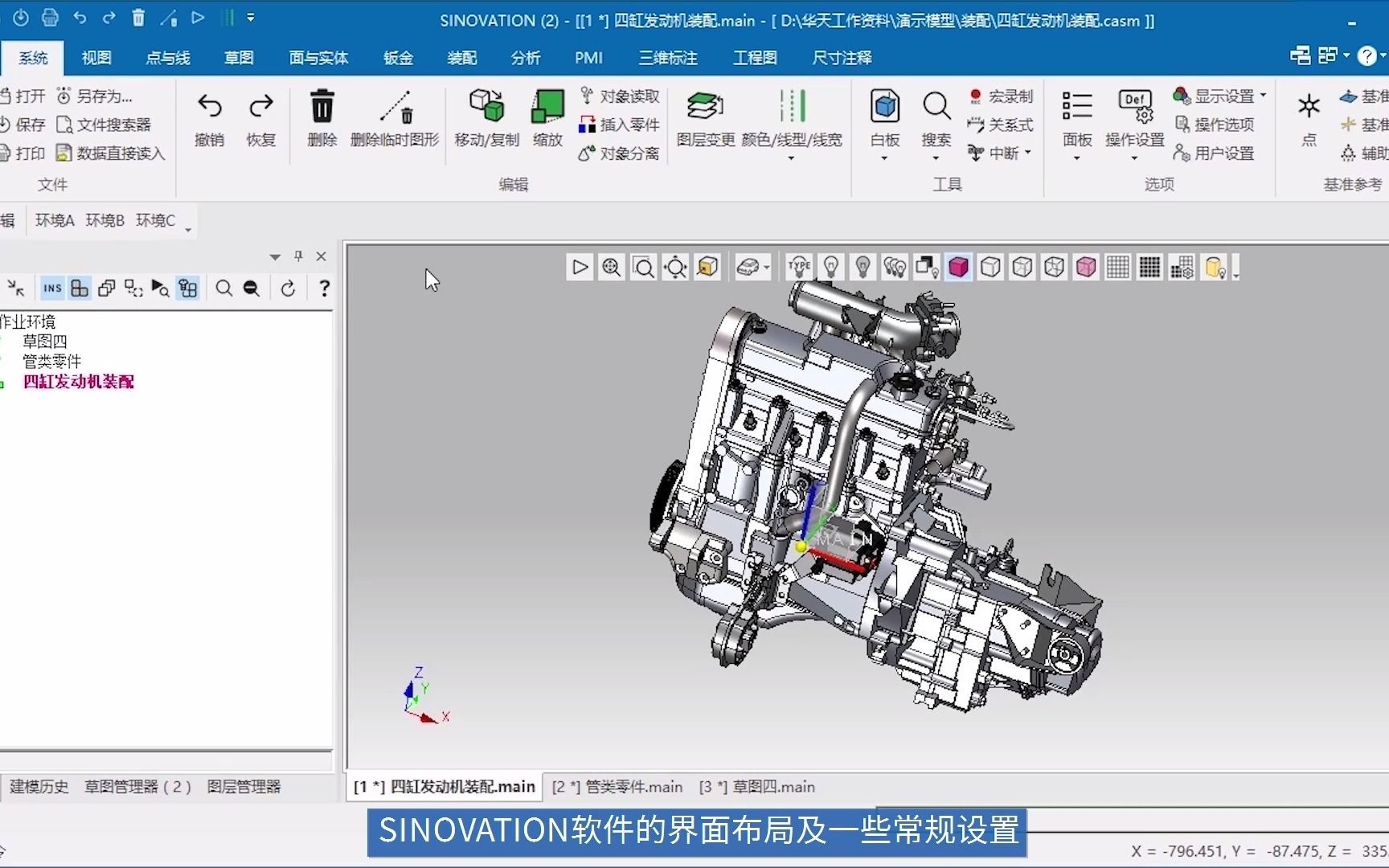Toggle the stacked blocks tree display mode
The image size is (1389, 868).
(80, 289)
